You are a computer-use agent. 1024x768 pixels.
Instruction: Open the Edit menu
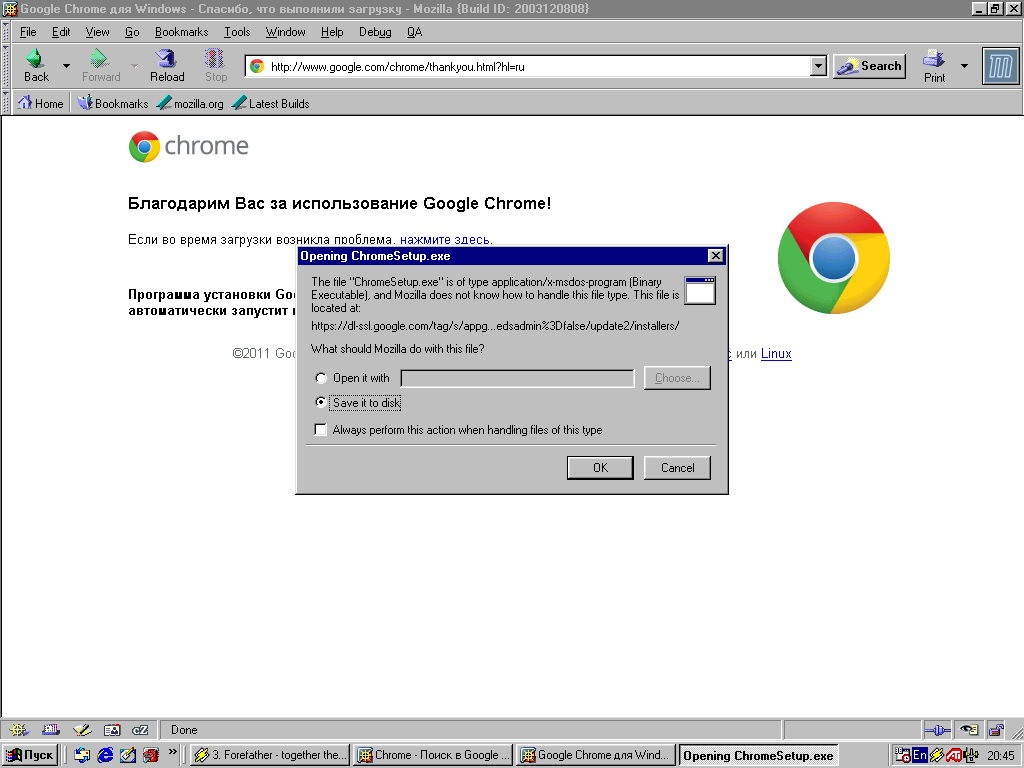pyautogui.click(x=61, y=32)
